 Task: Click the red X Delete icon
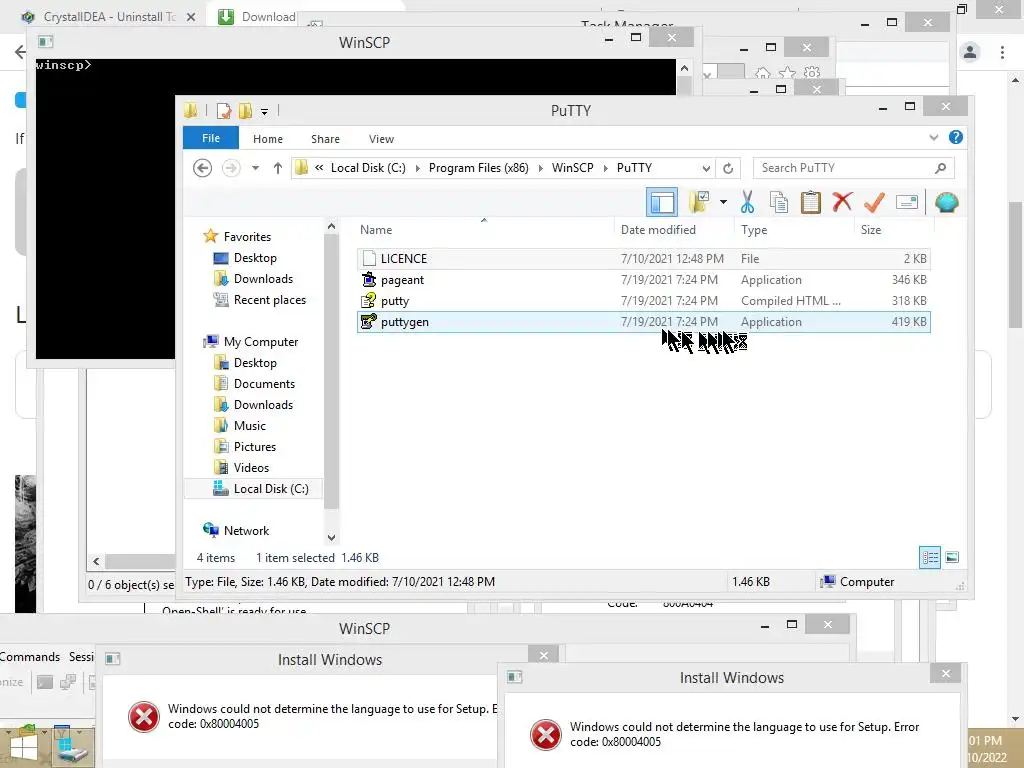coord(842,202)
